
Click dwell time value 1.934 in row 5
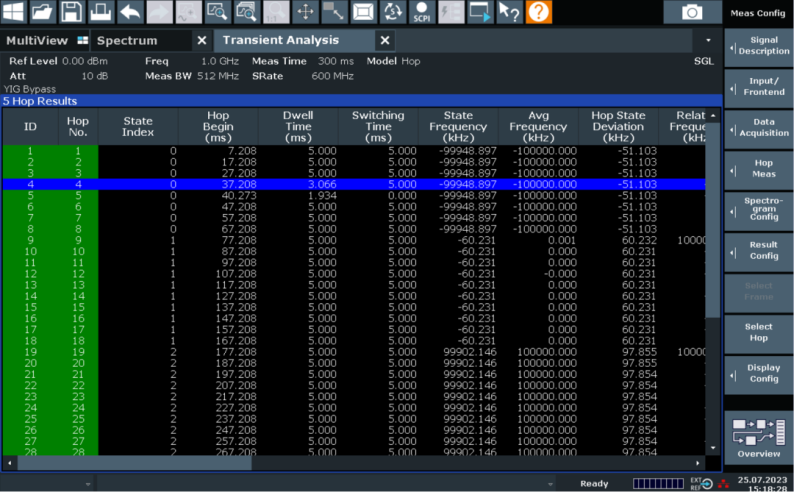(x=322, y=195)
